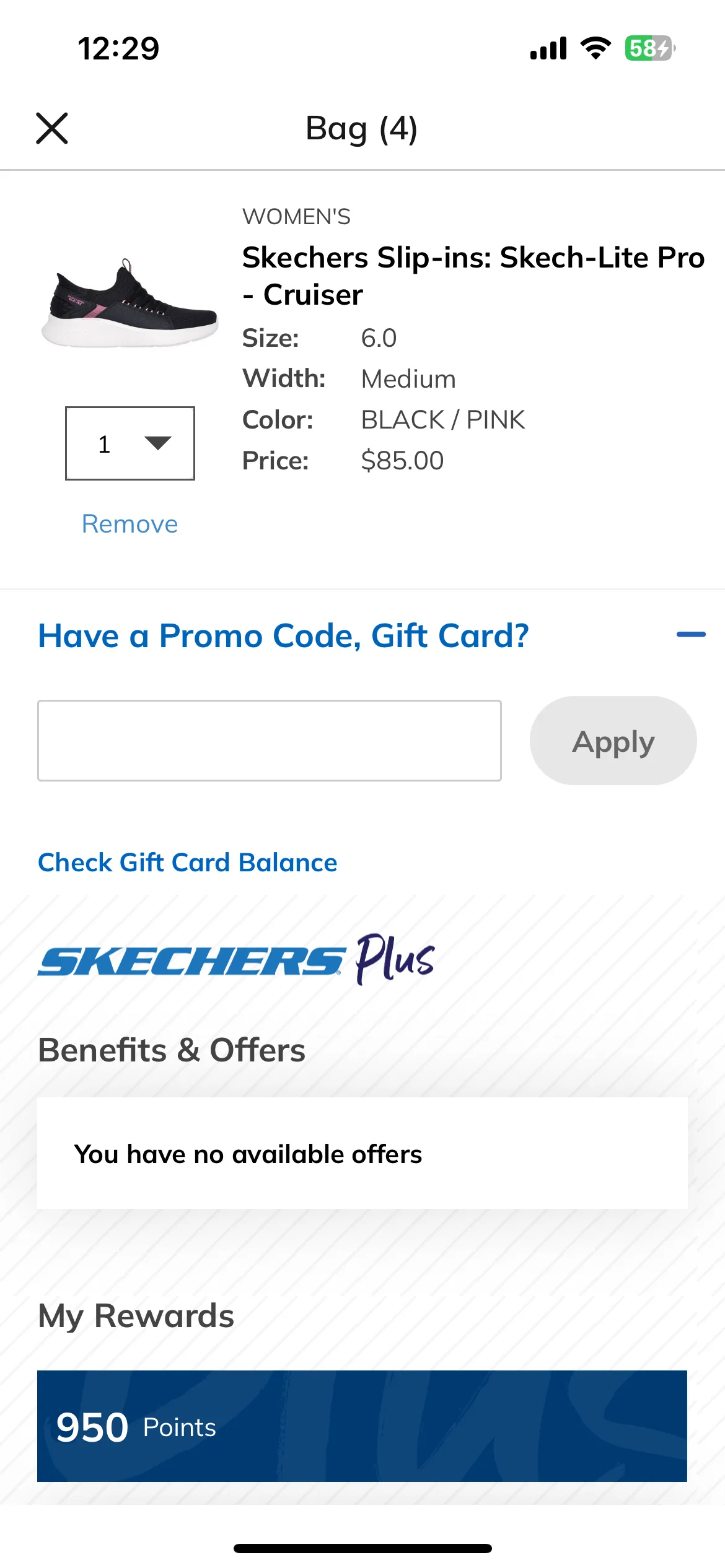Tap the no available offers card
Screen dimensions: 725x1568
[362, 1153]
